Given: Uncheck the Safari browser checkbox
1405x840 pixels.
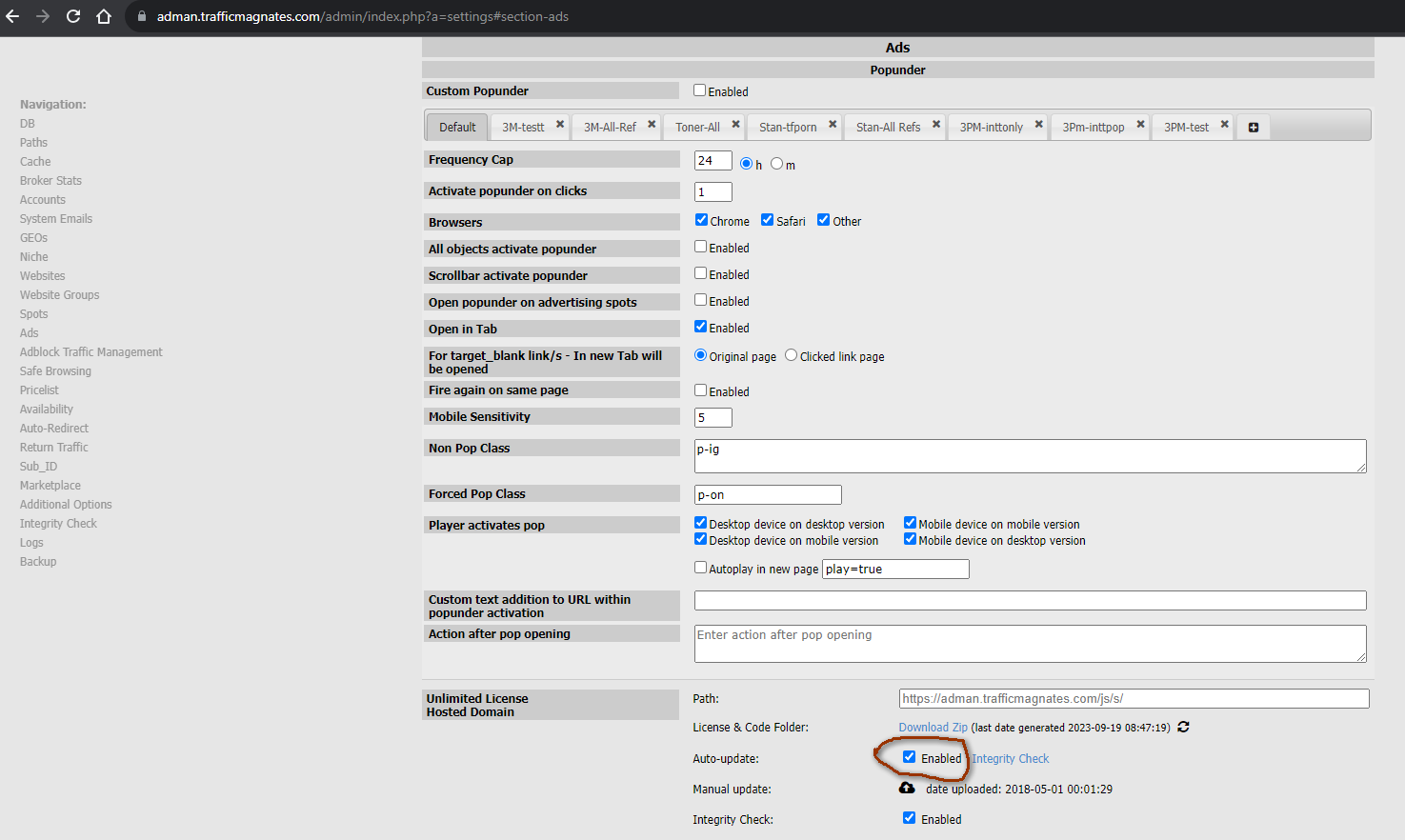Looking at the screenshot, I should coord(767,220).
